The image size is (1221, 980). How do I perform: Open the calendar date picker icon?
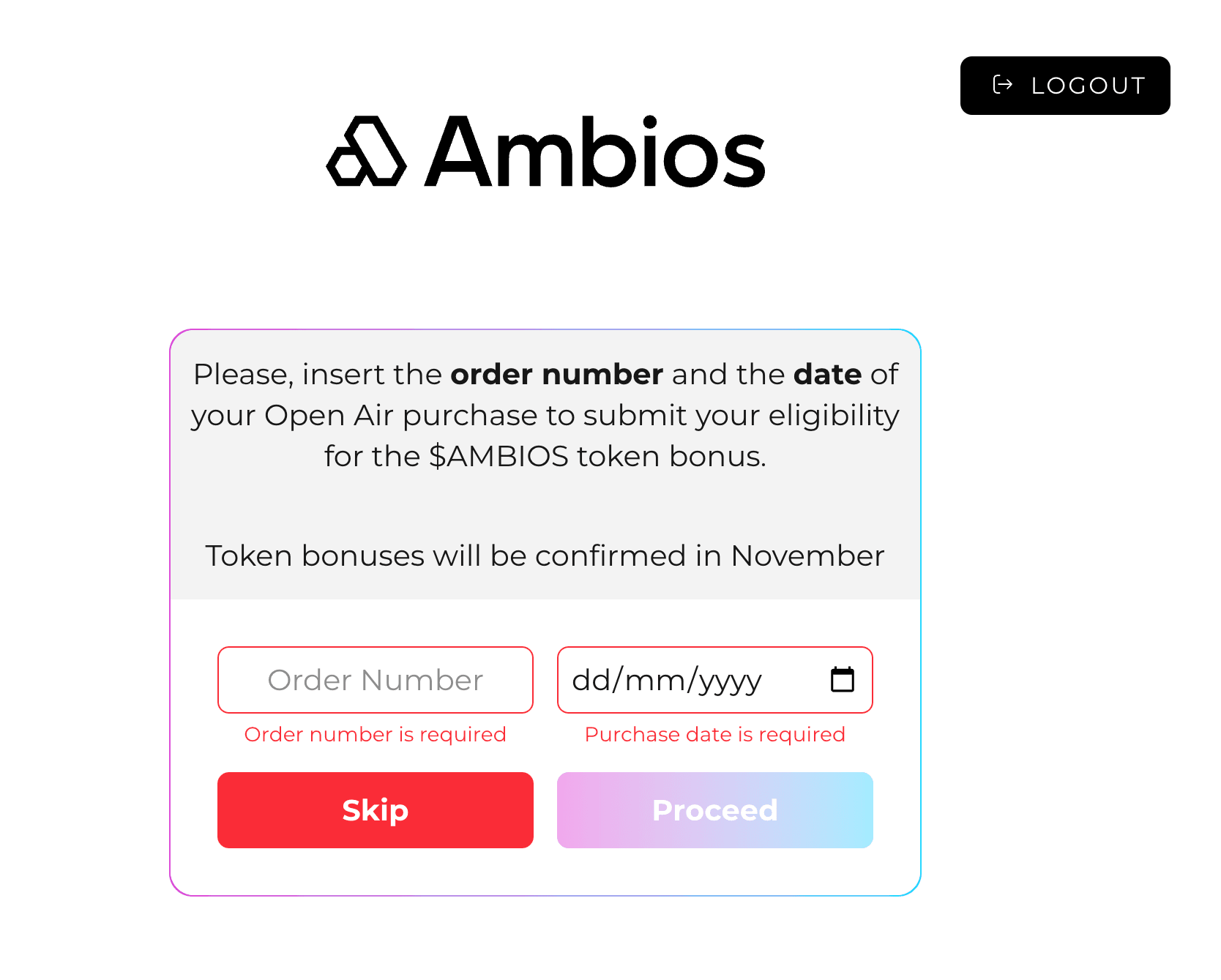coord(843,680)
